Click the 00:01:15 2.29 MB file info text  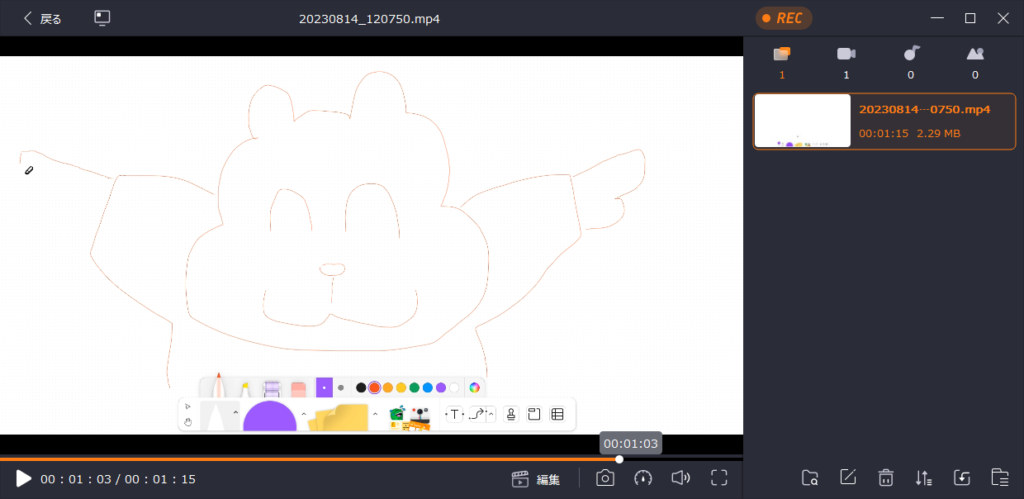click(x=909, y=133)
